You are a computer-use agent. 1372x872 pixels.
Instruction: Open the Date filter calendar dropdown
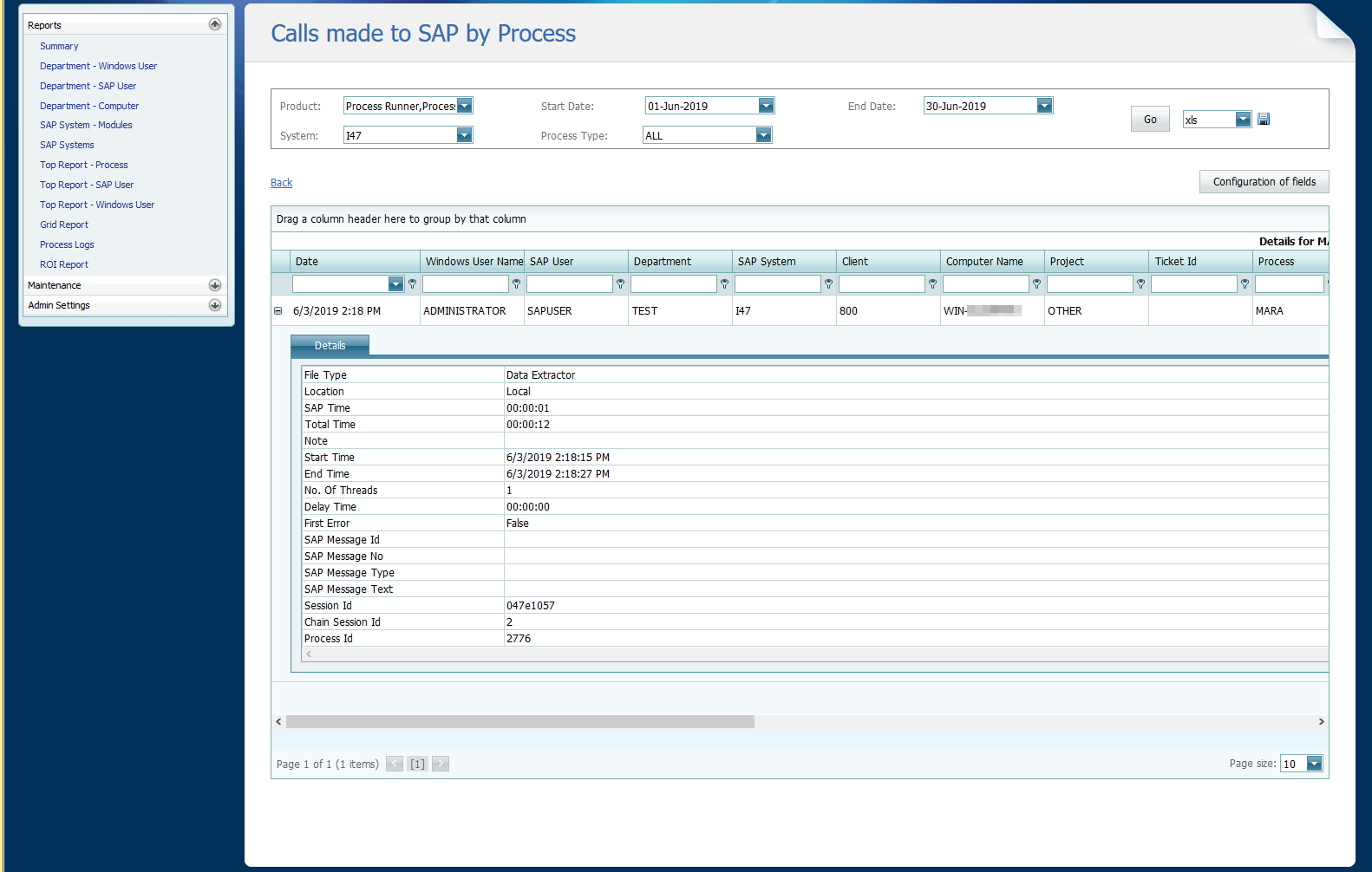(x=396, y=283)
